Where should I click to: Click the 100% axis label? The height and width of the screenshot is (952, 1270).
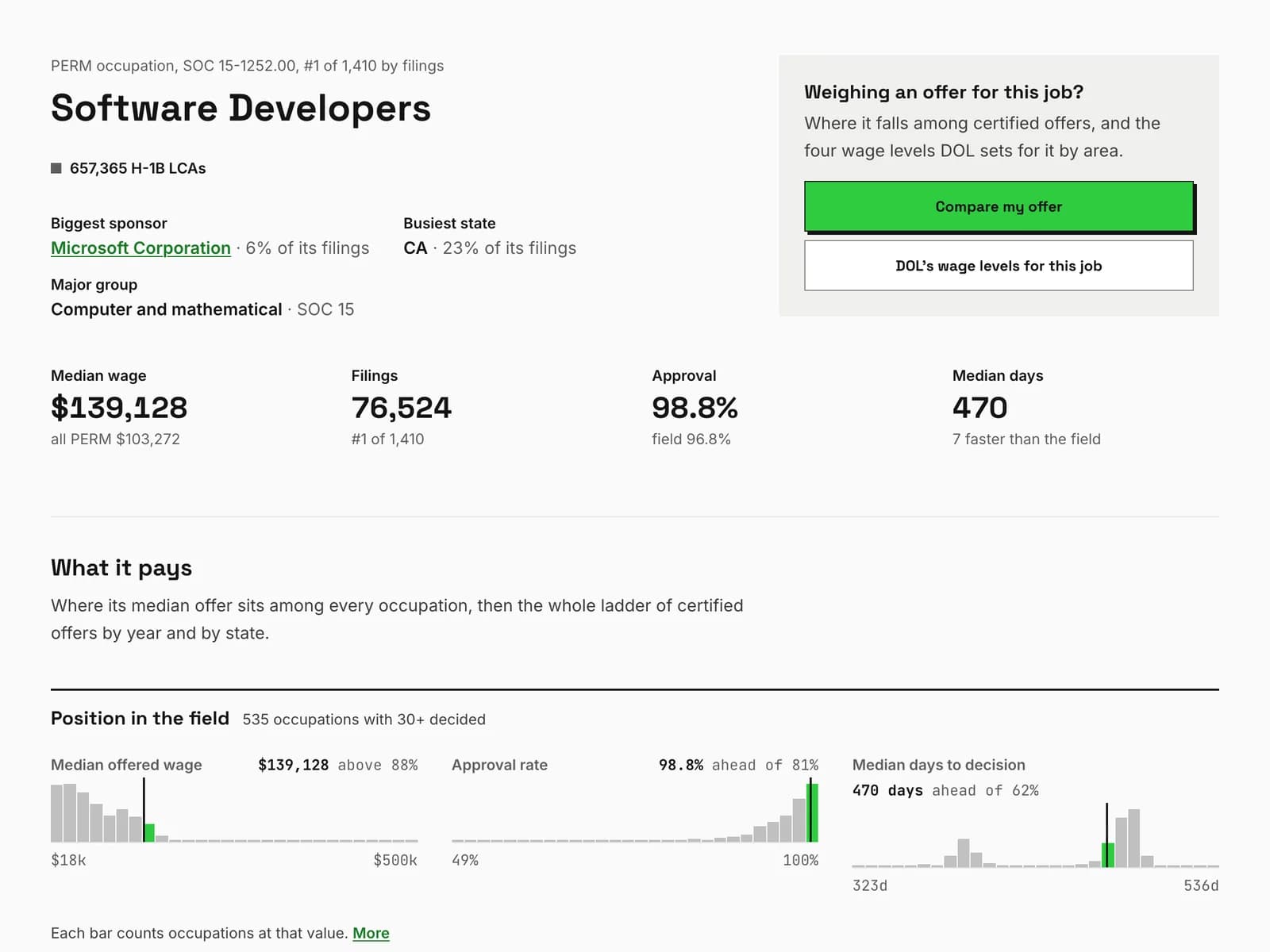[800, 860]
